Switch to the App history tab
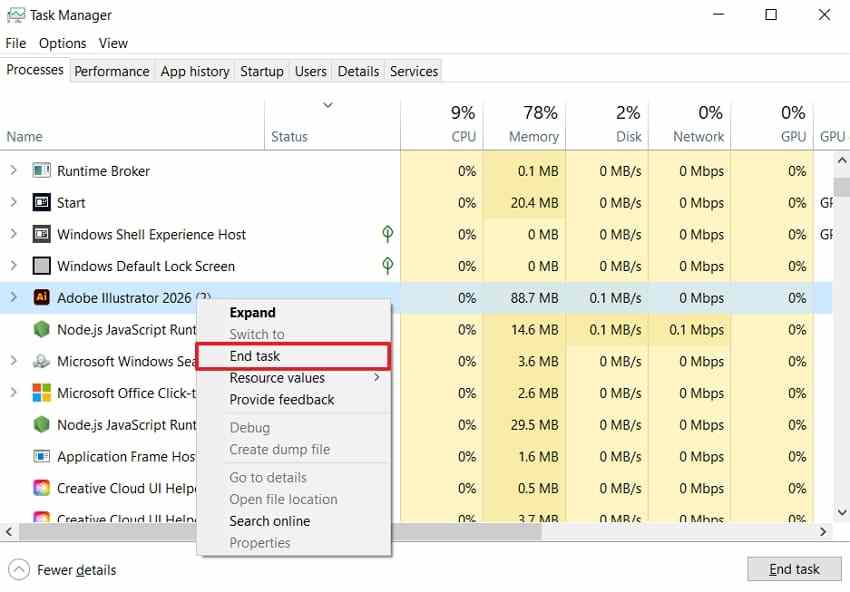Screen dimensions: 850x592 (195, 71)
